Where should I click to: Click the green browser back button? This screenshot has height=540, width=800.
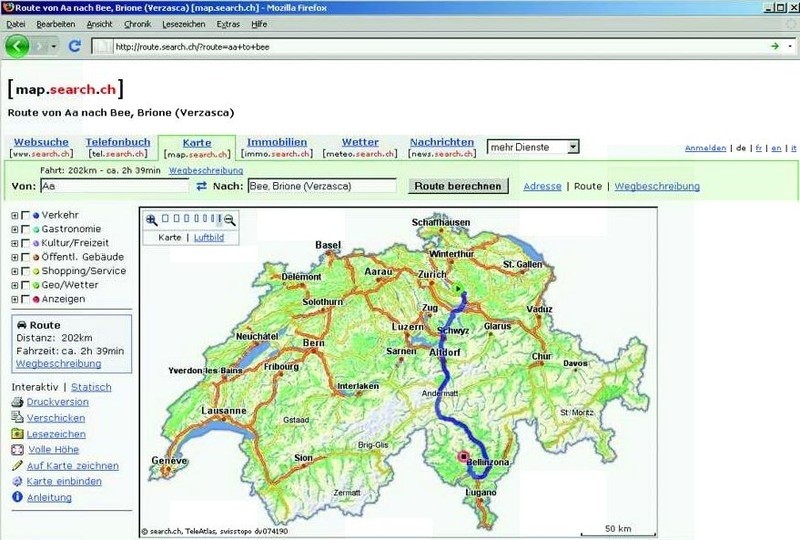tap(17, 46)
